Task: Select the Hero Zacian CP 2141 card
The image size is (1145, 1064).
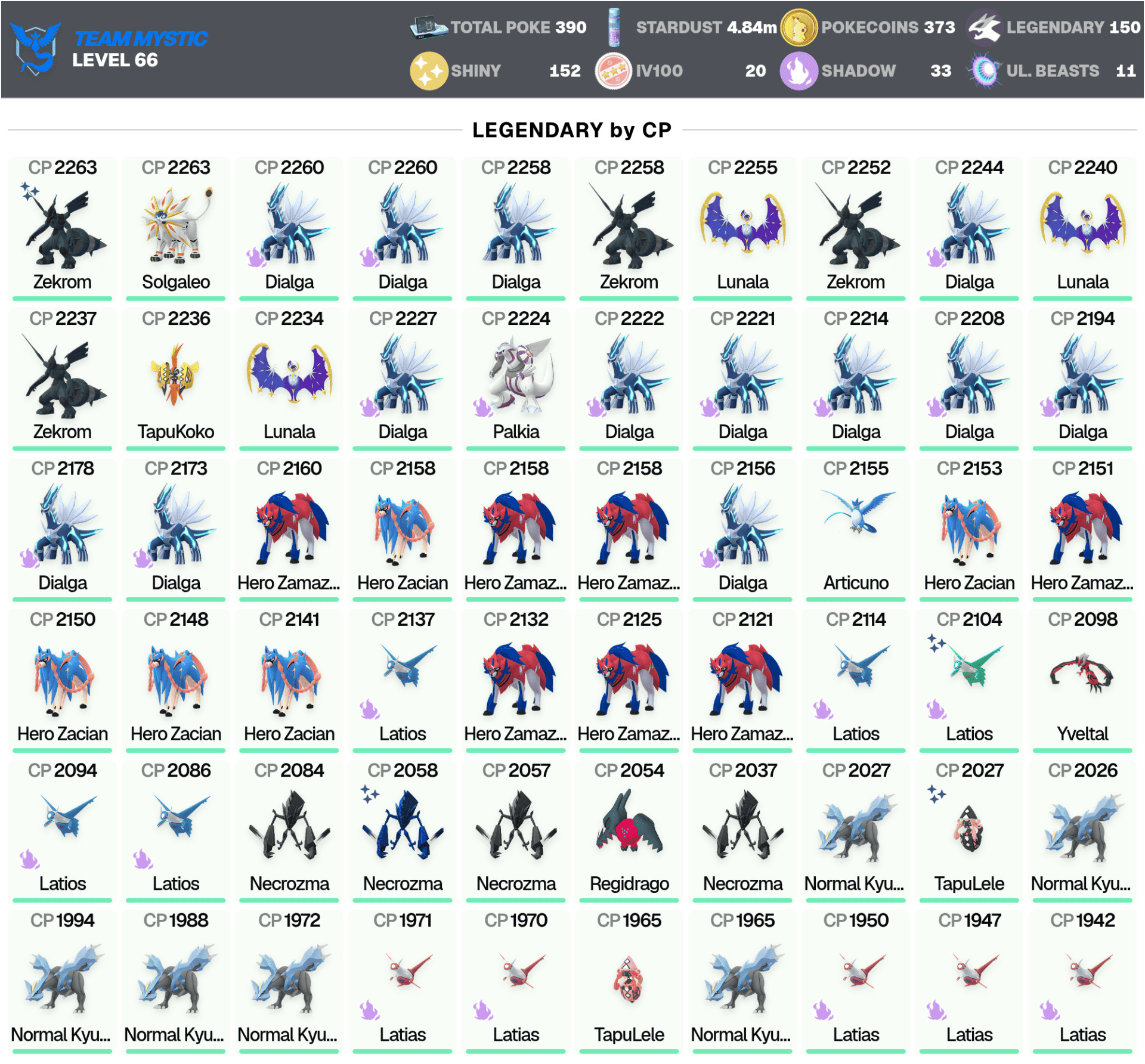Action: click(x=289, y=680)
